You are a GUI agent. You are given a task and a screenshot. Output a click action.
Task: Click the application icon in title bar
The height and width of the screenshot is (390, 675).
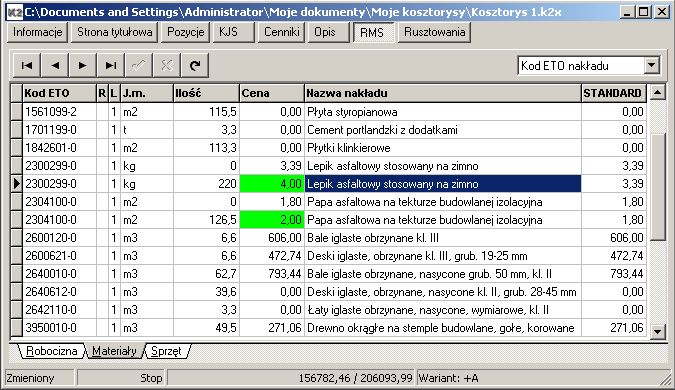click(15, 12)
